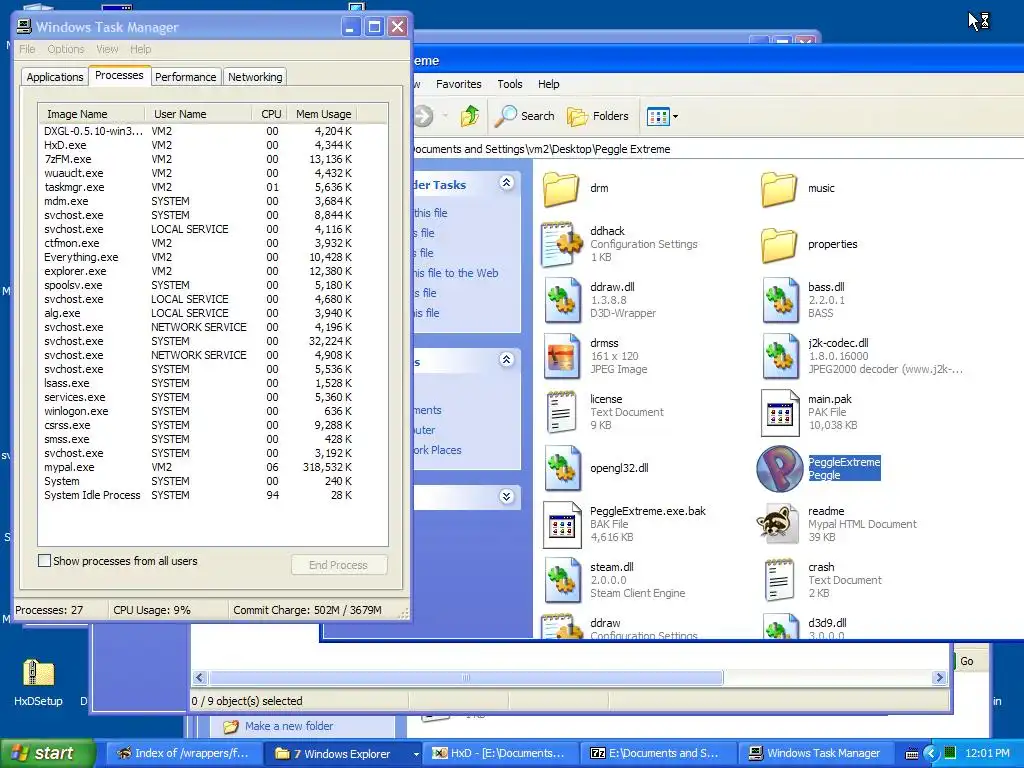Image resolution: width=1024 pixels, height=768 pixels.
Task: Open the drm folder icon
Action: click(x=561, y=189)
